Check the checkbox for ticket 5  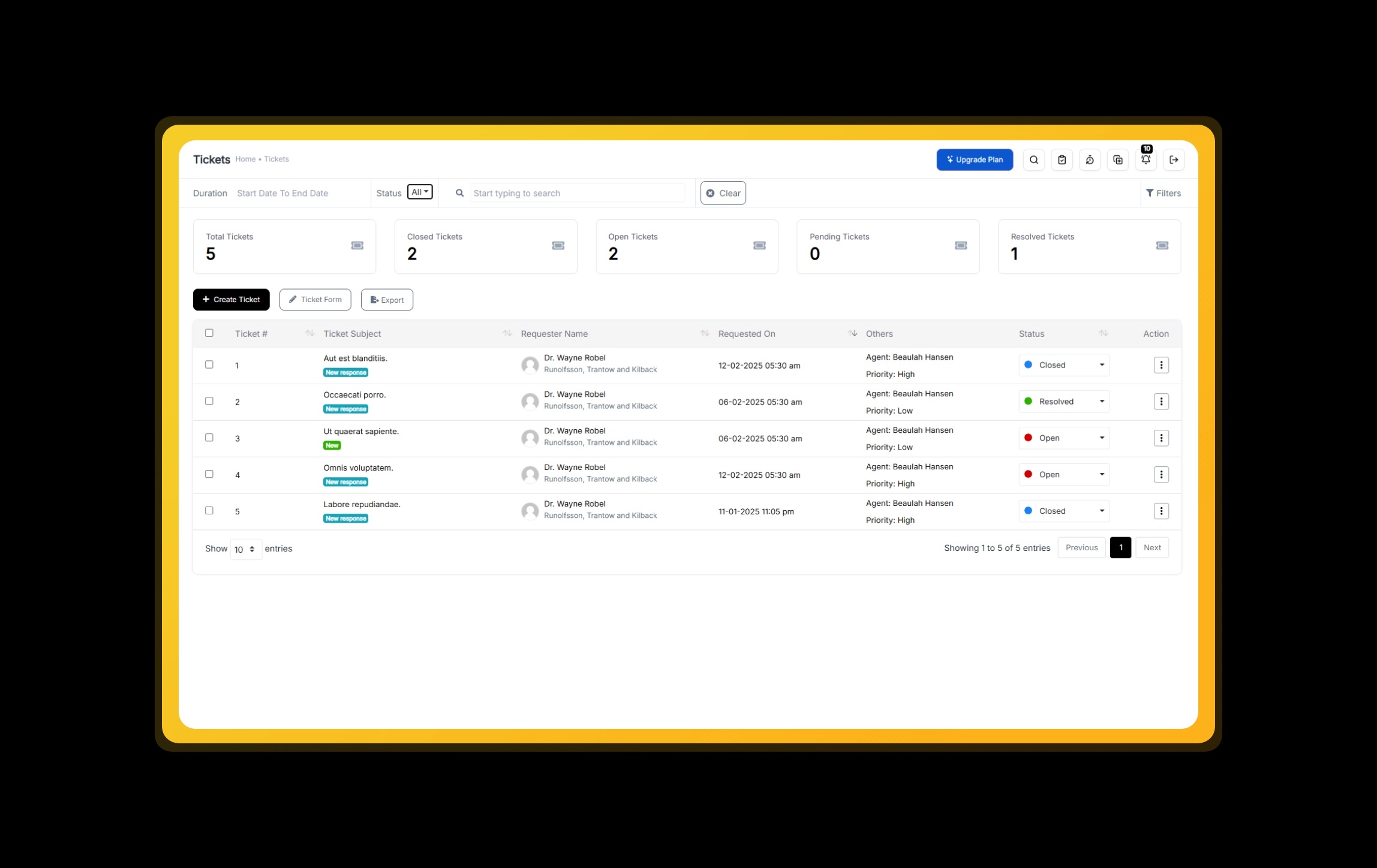coord(209,511)
